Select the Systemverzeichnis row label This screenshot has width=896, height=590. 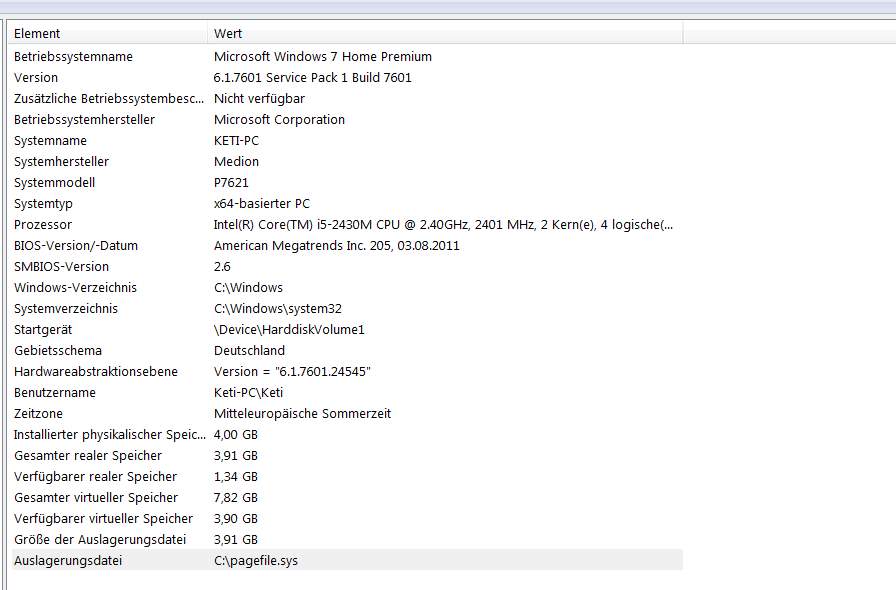pyautogui.click(x=66, y=309)
